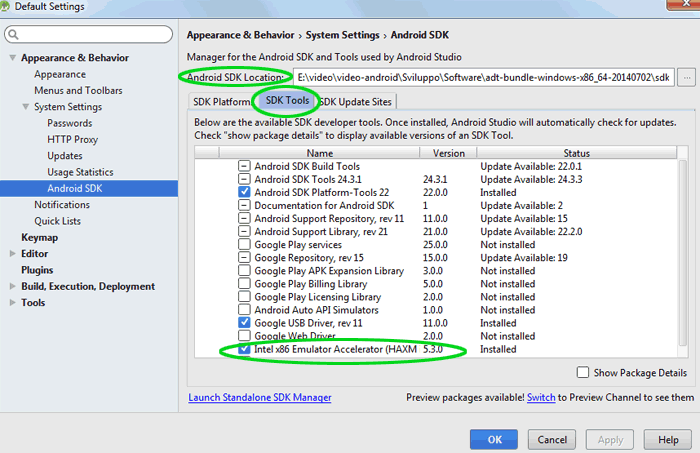
Task: Open Launch Standalone SDK Manager link
Action: (x=260, y=397)
